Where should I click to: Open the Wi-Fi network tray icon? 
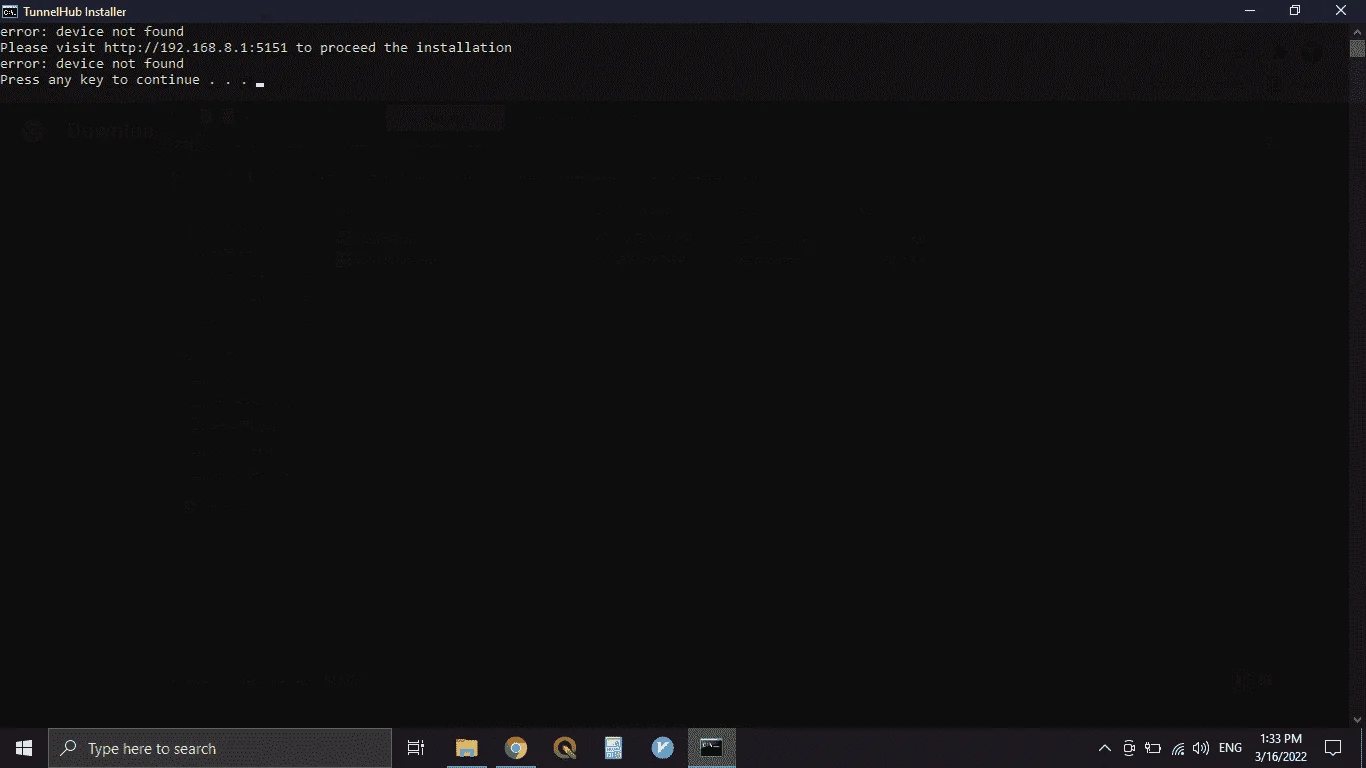[x=1177, y=748]
